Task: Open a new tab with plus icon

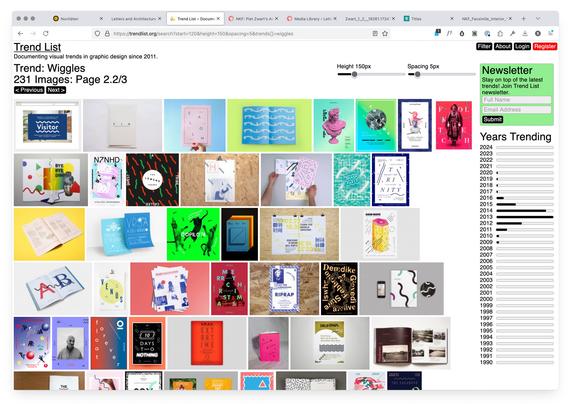Action: 523,19
